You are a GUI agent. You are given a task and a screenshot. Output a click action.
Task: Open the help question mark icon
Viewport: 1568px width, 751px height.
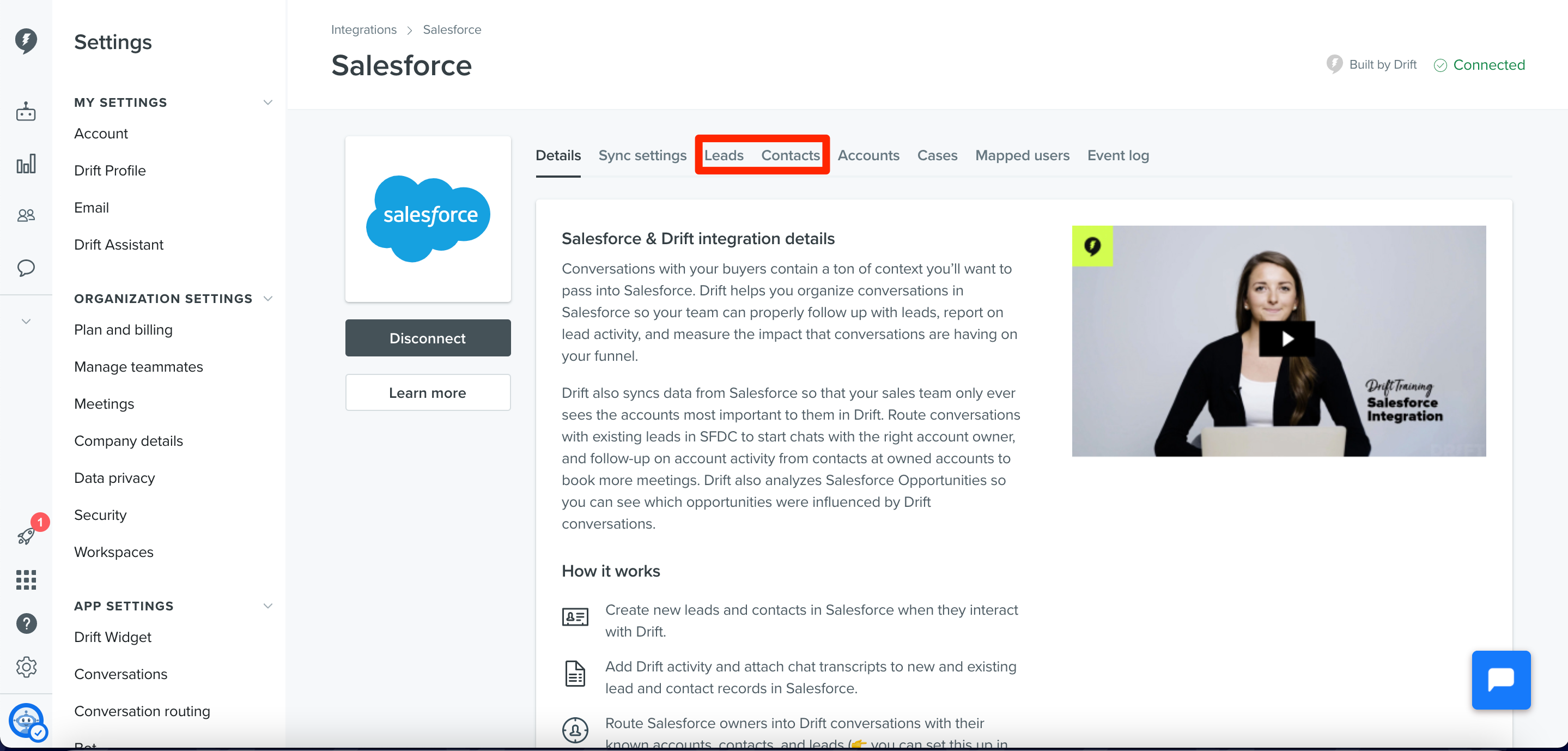(26, 623)
